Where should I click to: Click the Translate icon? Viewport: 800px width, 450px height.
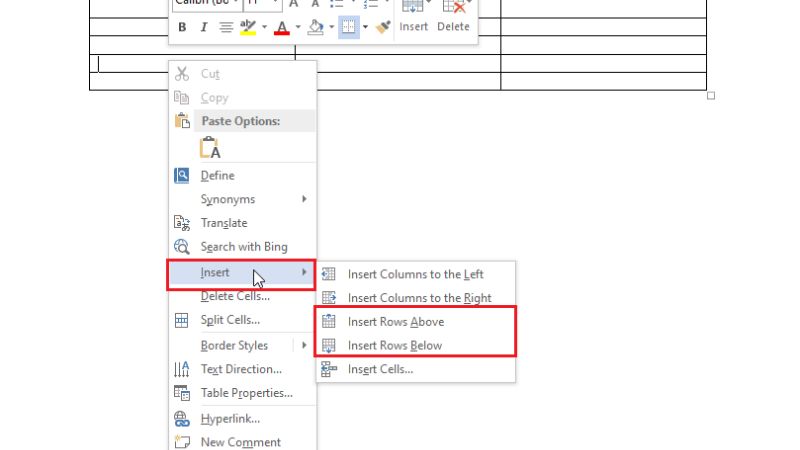(x=182, y=223)
